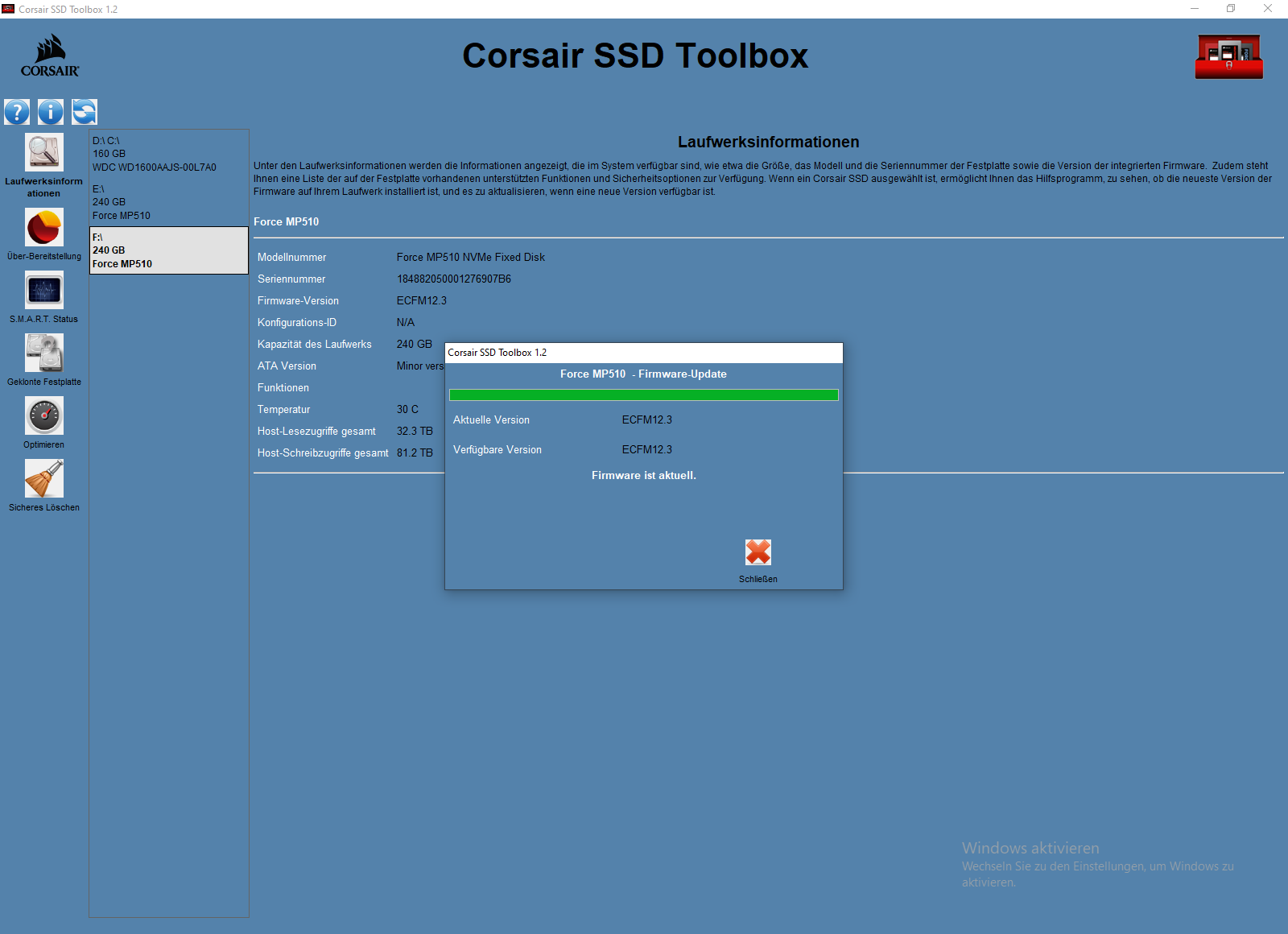
Task: Open Geklonte Festplatte drive clone icon
Action: (44, 353)
